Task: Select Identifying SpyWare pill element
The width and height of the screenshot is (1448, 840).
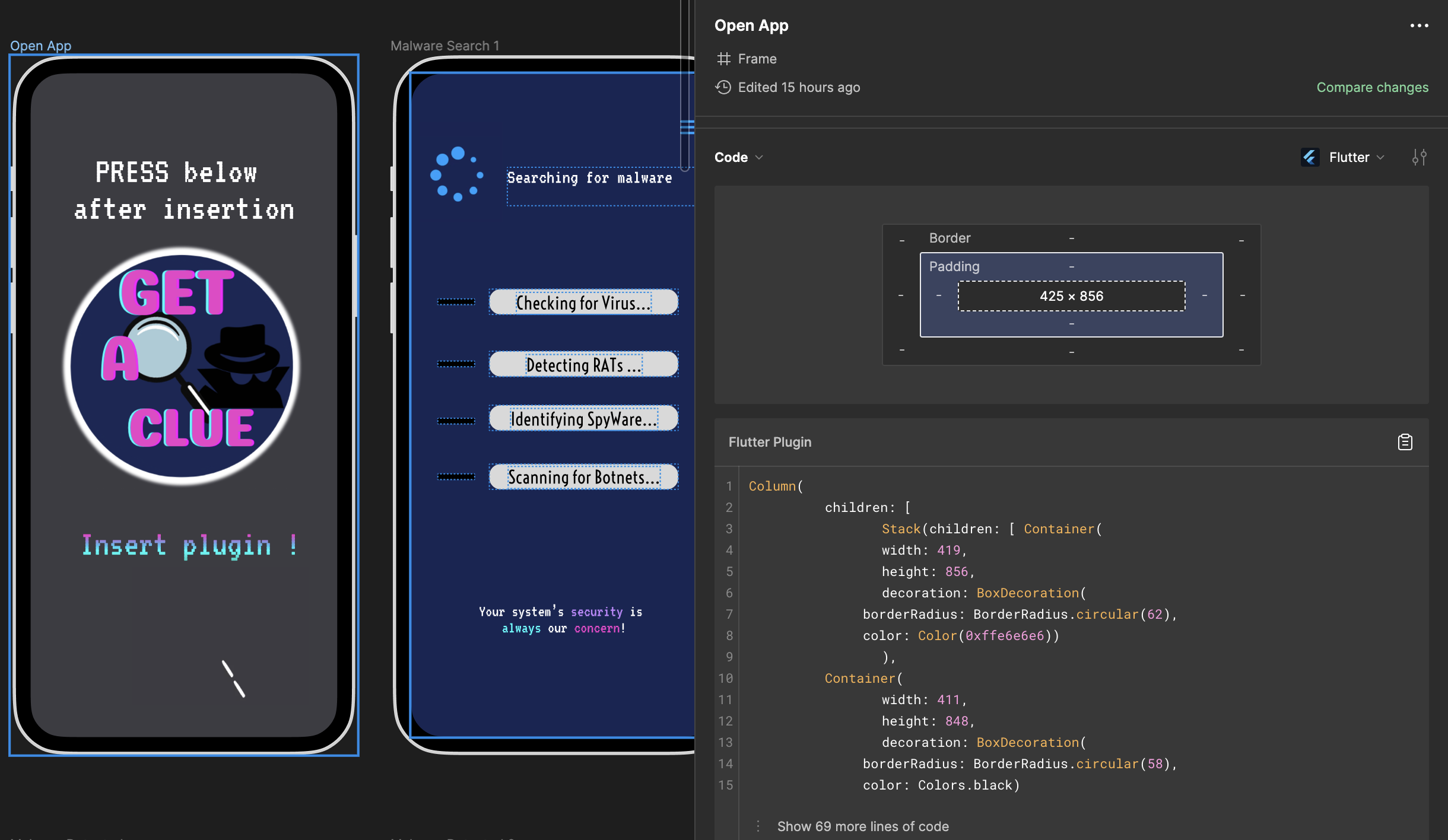Action: pos(583,419)
